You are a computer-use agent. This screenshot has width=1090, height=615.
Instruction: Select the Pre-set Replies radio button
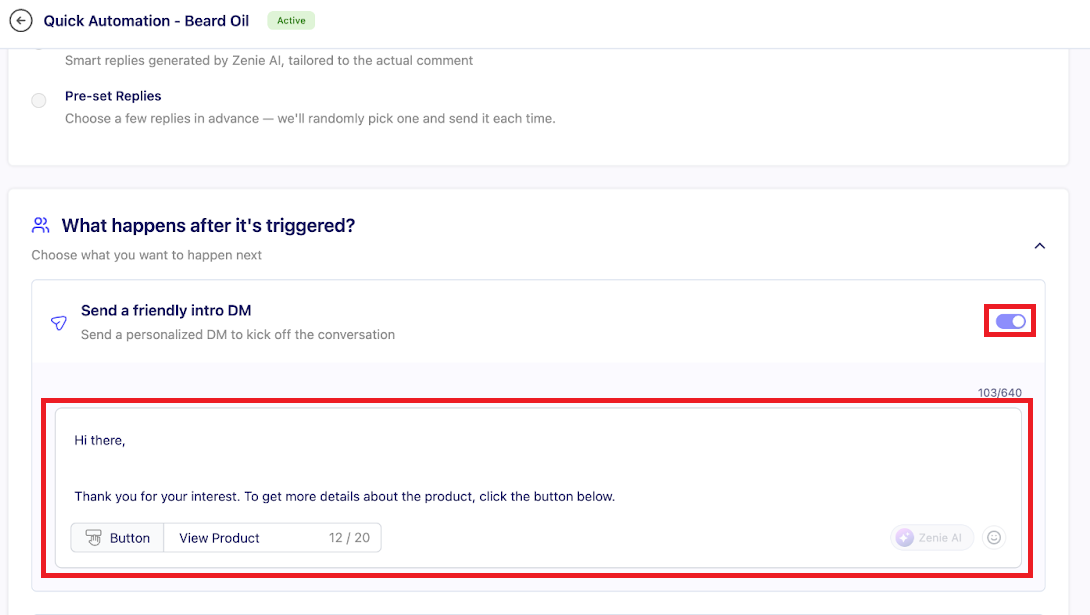tap(39, 101)
